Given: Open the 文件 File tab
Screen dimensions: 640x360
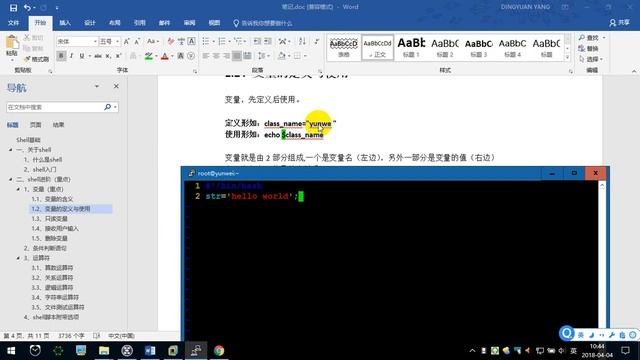Looking at the screenshot, I should point(13,23).
